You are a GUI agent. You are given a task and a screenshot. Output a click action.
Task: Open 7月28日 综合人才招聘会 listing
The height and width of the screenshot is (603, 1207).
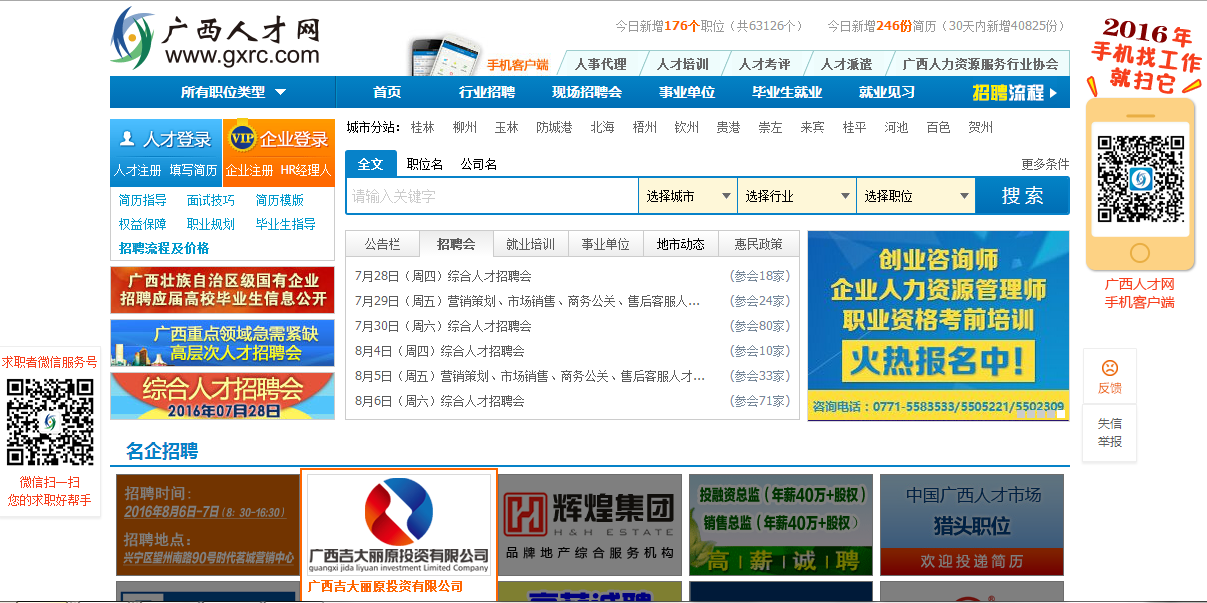[443, 276]
